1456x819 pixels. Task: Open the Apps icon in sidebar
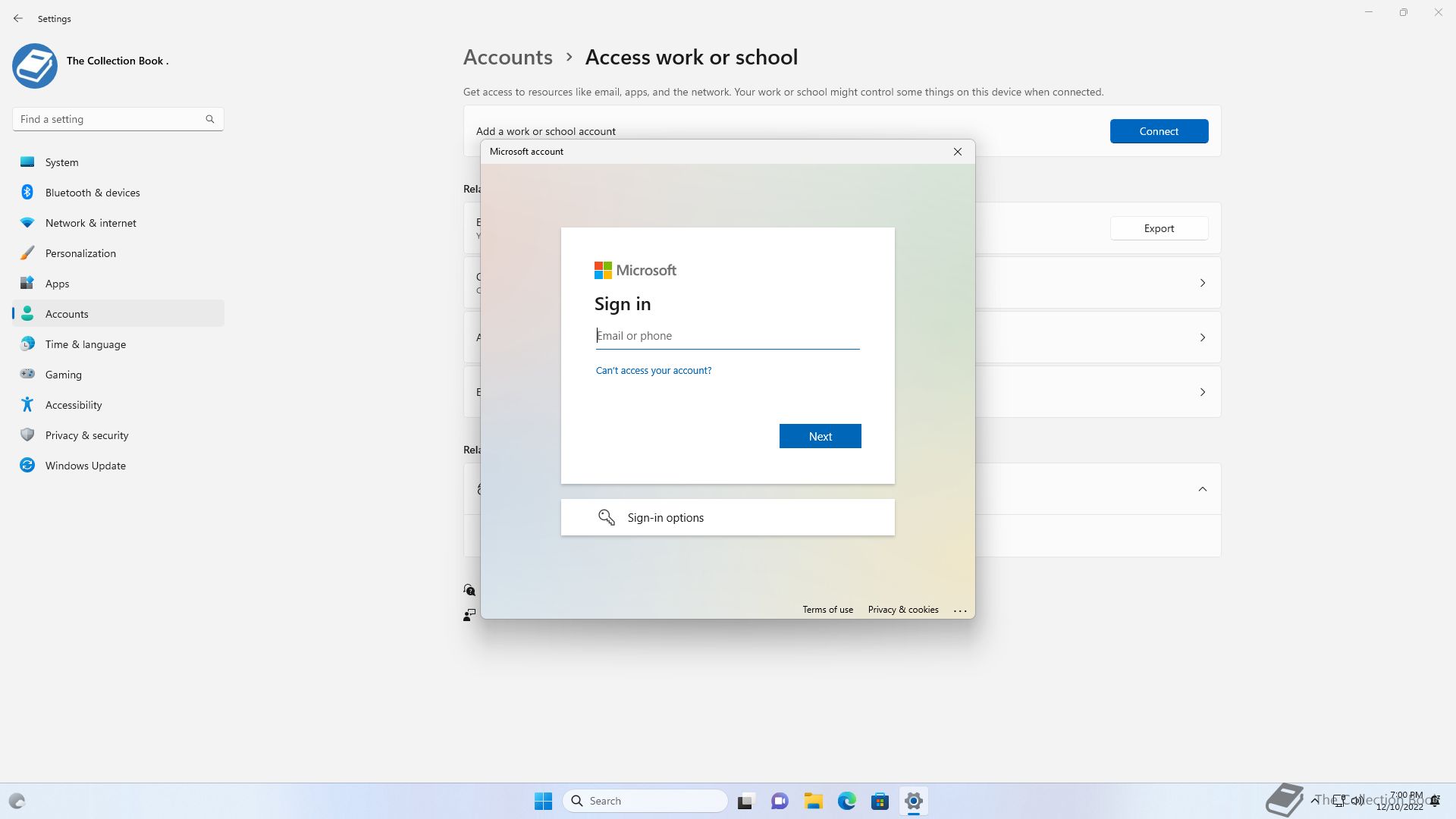pyautogui.click(x=27, y=283)
